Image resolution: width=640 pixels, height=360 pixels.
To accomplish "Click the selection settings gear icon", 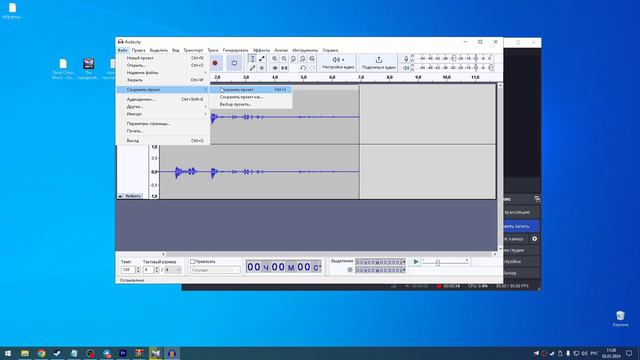I will [350, 270].
